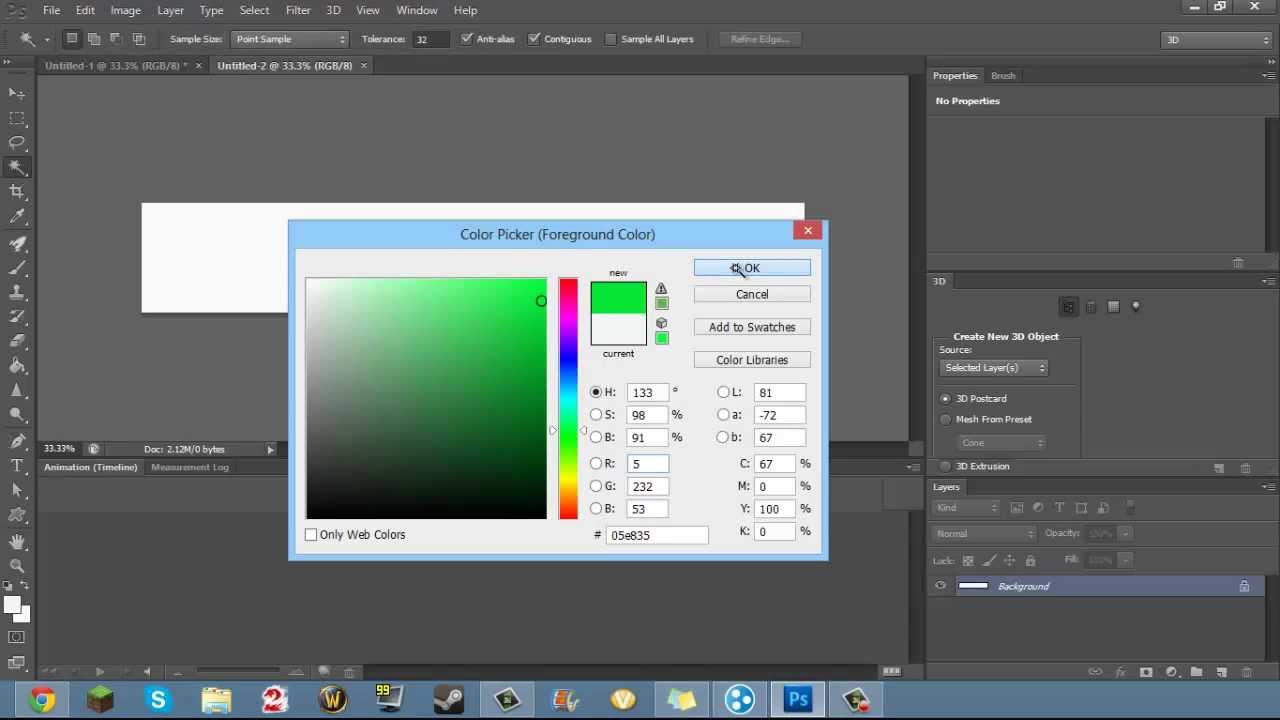Select the S saturation radio button

point(596,415)
